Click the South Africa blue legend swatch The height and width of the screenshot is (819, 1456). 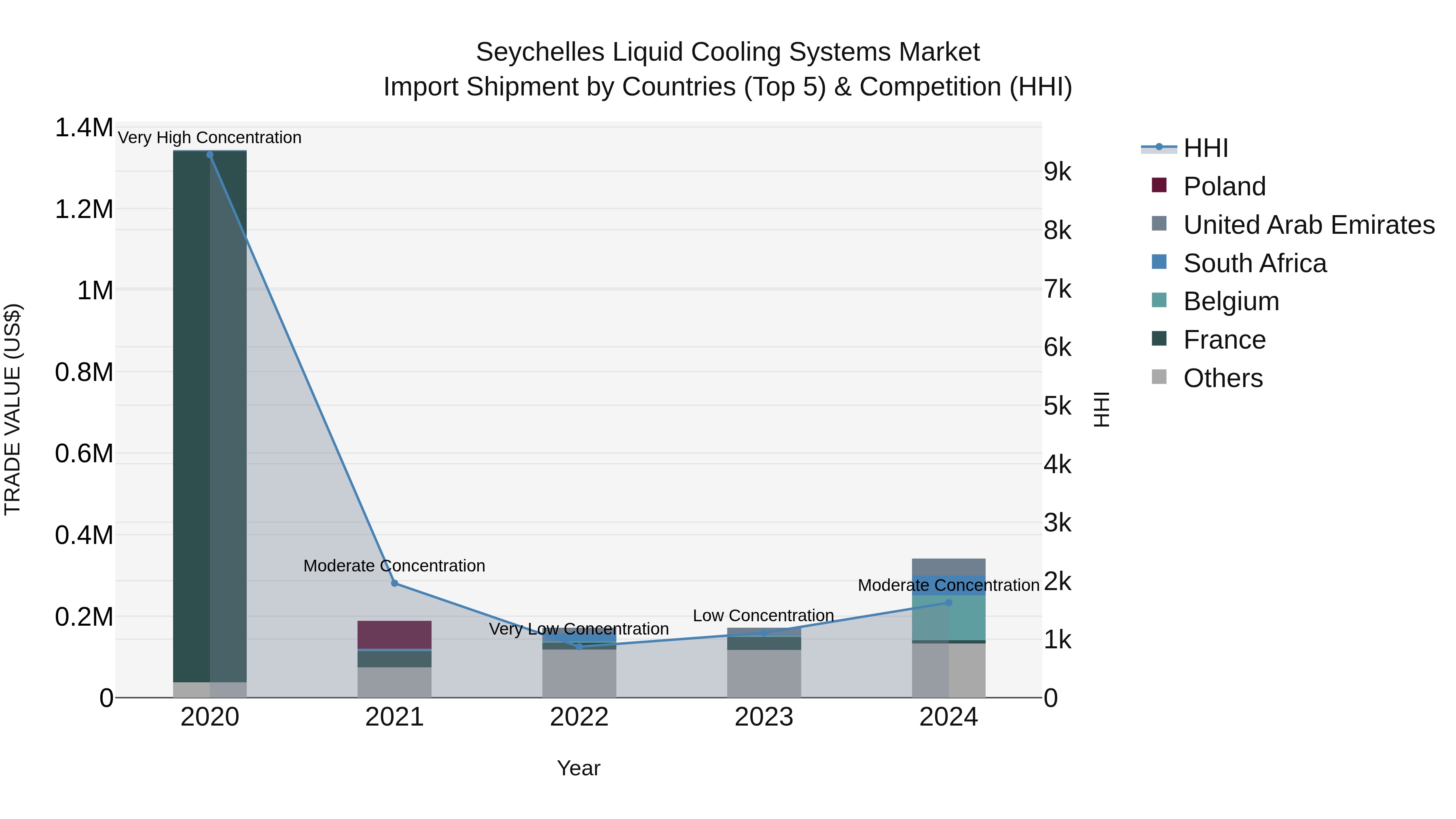coord(1159,262)
